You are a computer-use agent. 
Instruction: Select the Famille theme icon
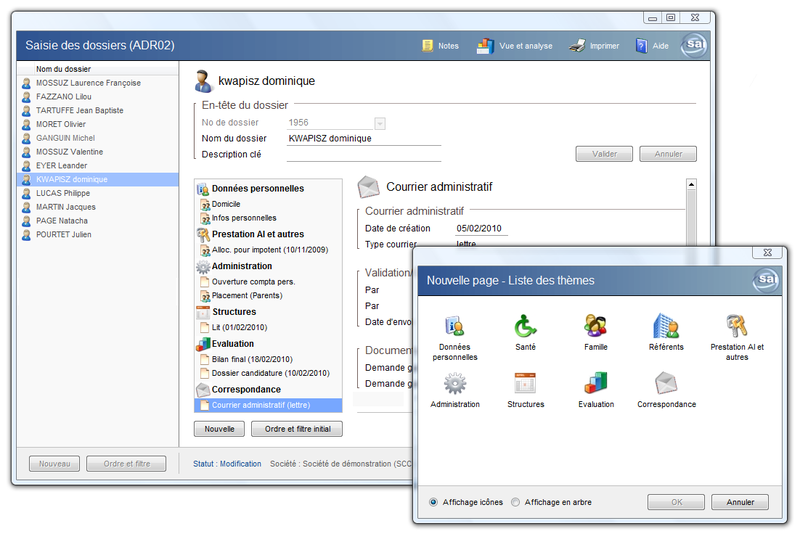(x=596, y=327)
